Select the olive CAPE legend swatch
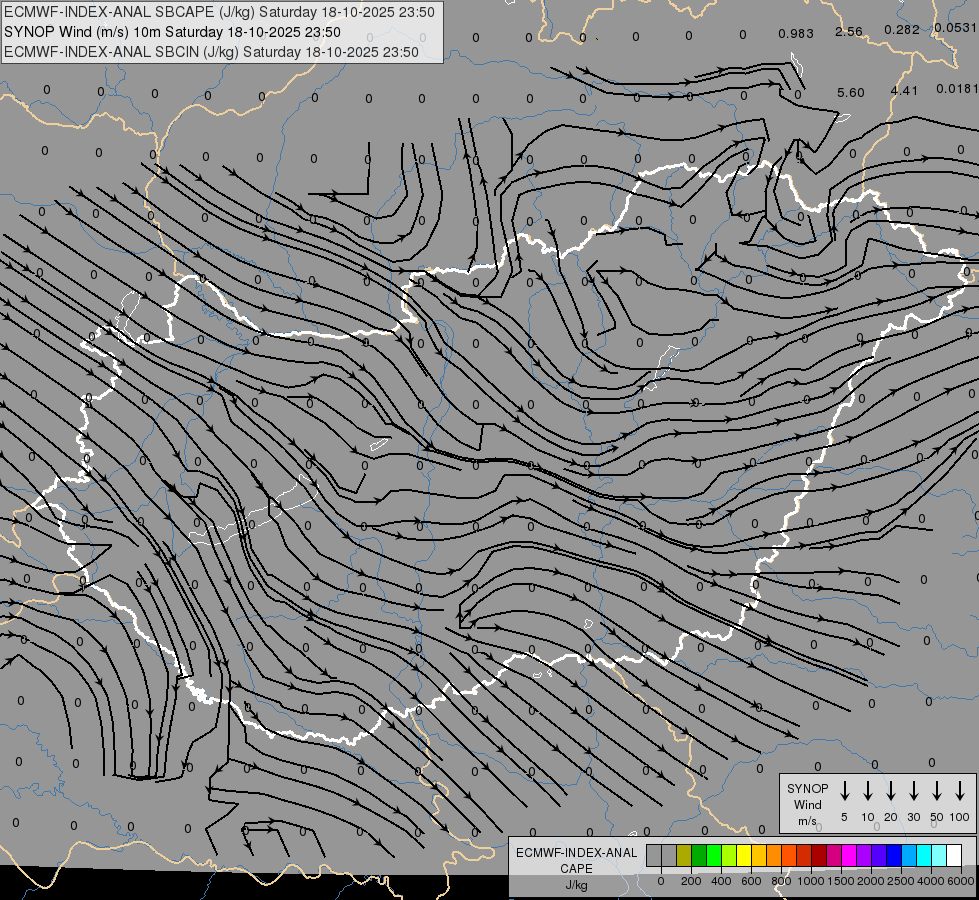The width and height of the screenshot is (979, 900). (x=684, y=855)
